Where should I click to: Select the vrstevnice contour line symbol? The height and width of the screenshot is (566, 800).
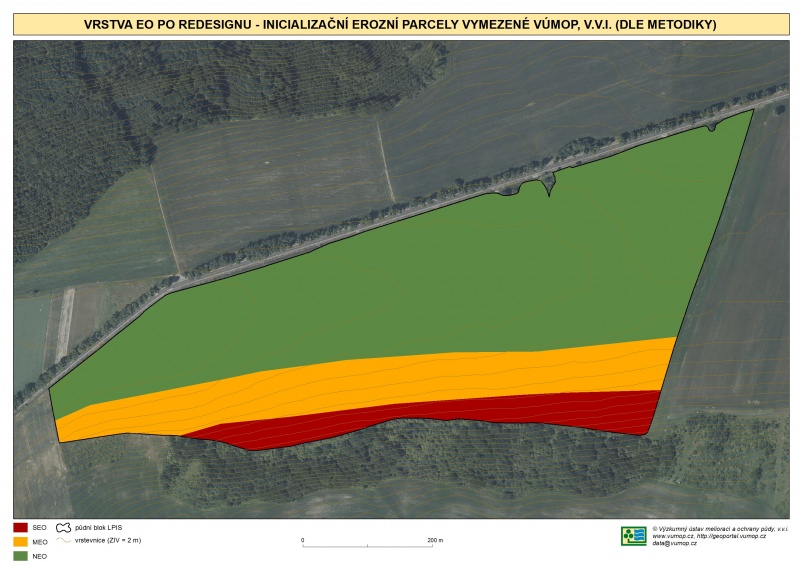[64, 540]
